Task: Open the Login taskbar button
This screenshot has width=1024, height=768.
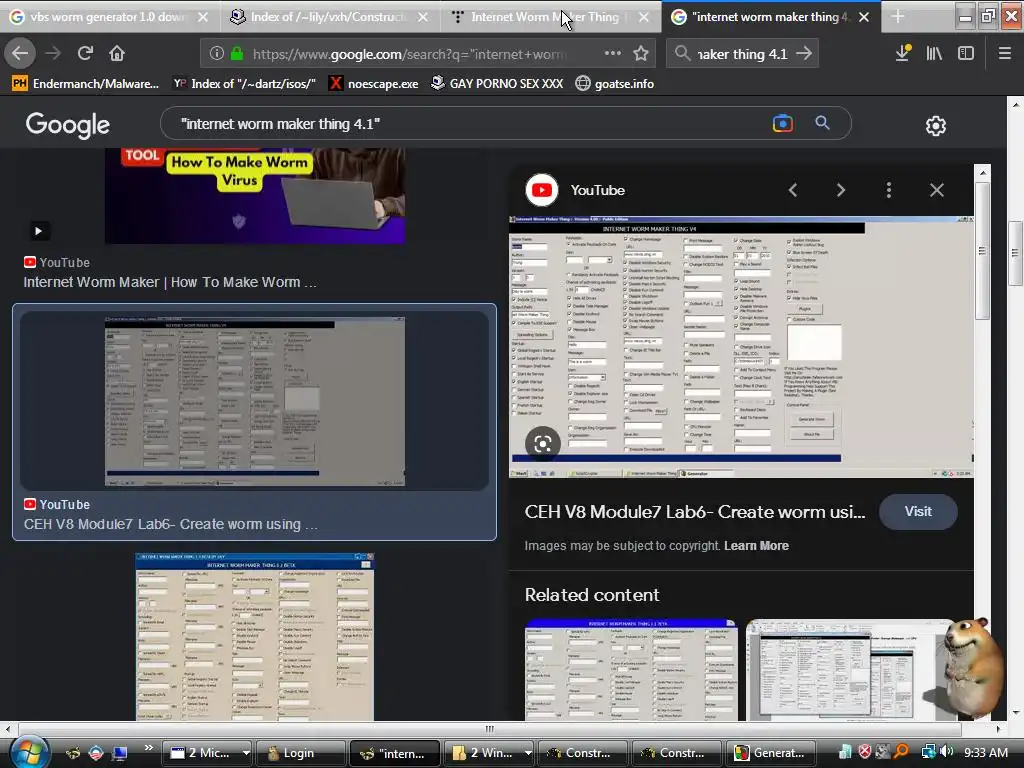Action: pyautogui.click(x=300, y=753)
